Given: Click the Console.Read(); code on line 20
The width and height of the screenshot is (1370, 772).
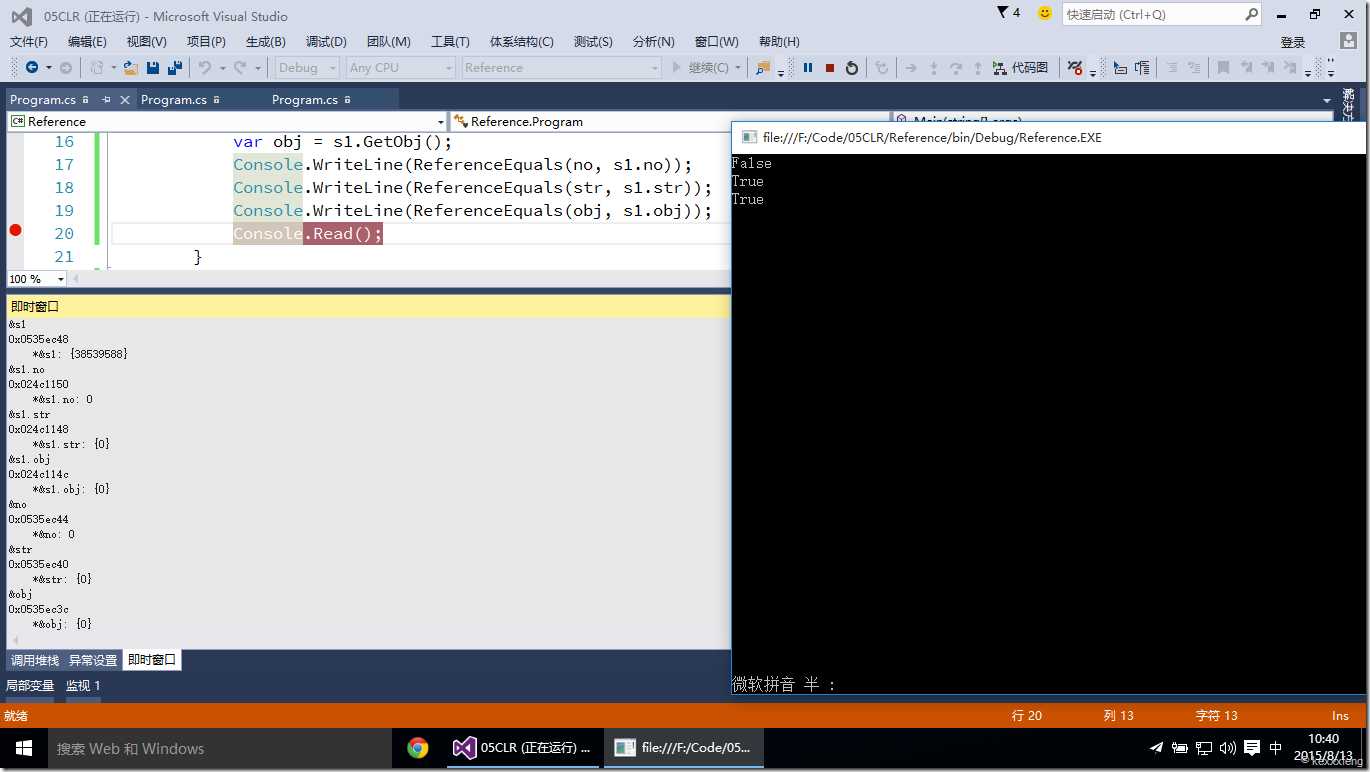Looking at the screenshot, I should coord(308,233).
